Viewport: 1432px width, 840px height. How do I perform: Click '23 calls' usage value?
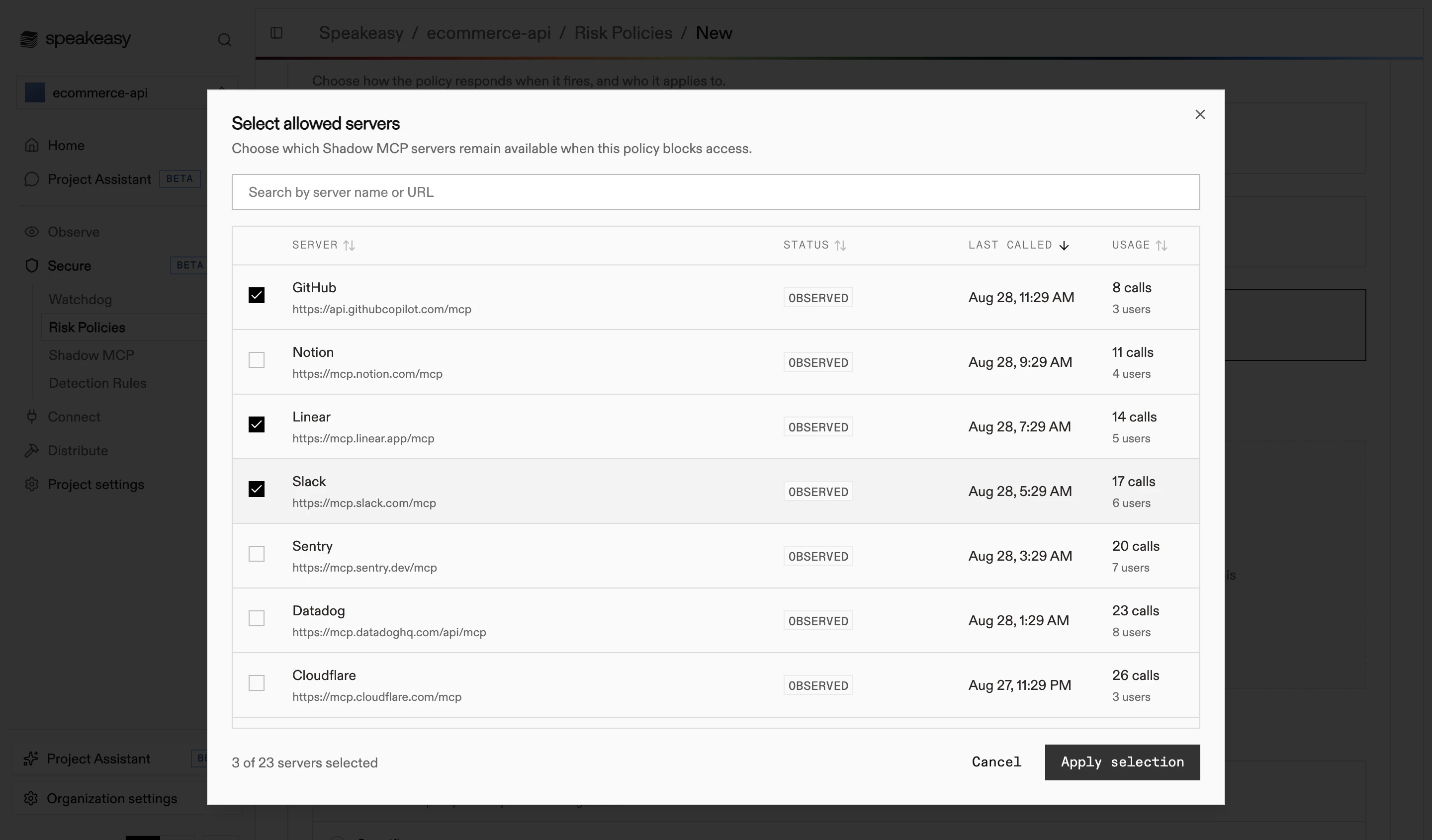pos(1135,610)
